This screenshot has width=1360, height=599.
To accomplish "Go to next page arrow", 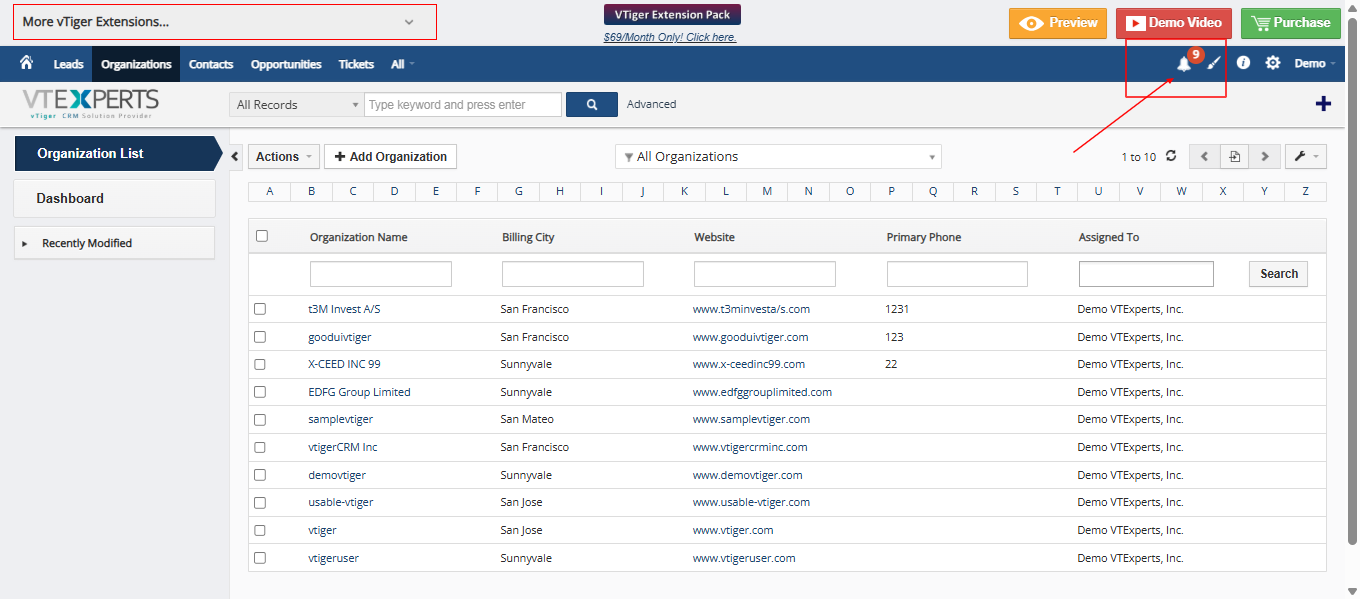I will tap(1264, 156).
